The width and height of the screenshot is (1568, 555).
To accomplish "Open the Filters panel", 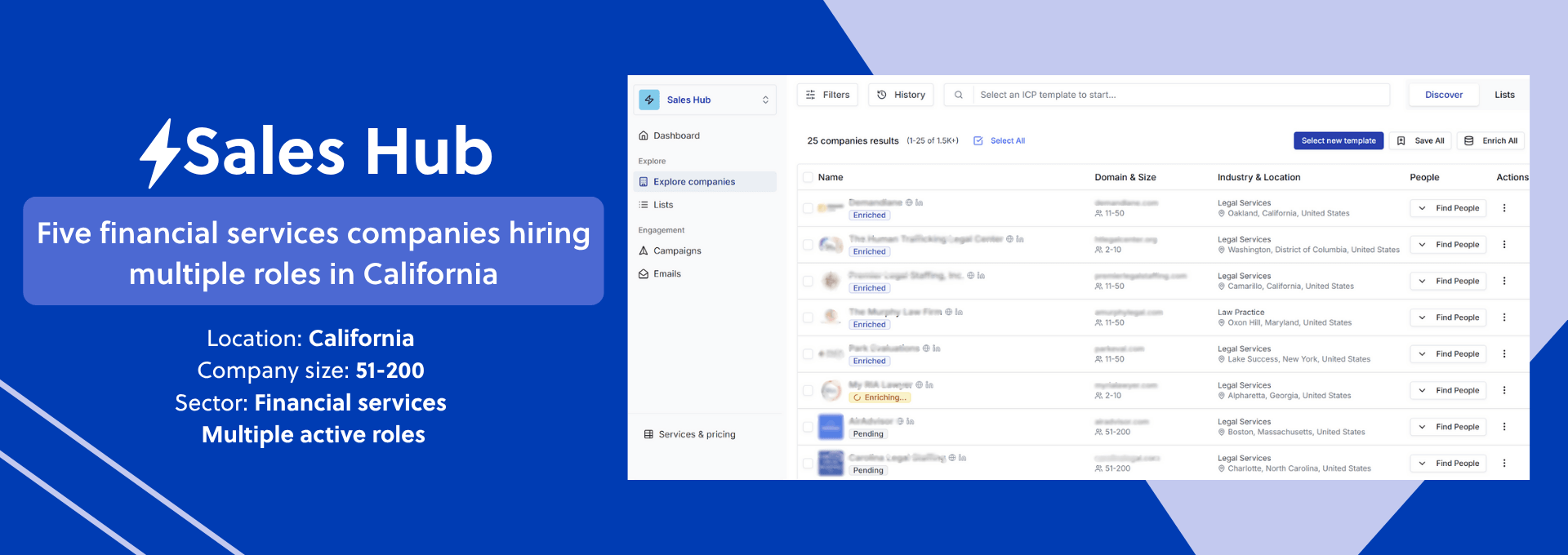I will coord(827,95).
